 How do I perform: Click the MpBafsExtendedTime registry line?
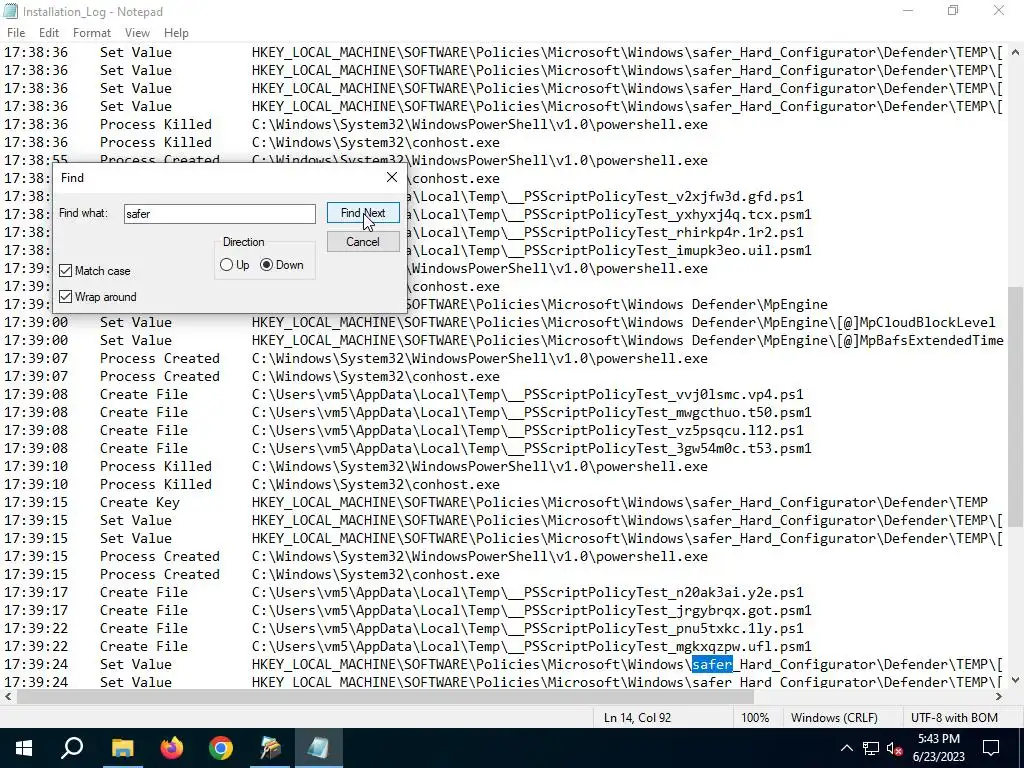pyautogui.click(x=504, y=340)
